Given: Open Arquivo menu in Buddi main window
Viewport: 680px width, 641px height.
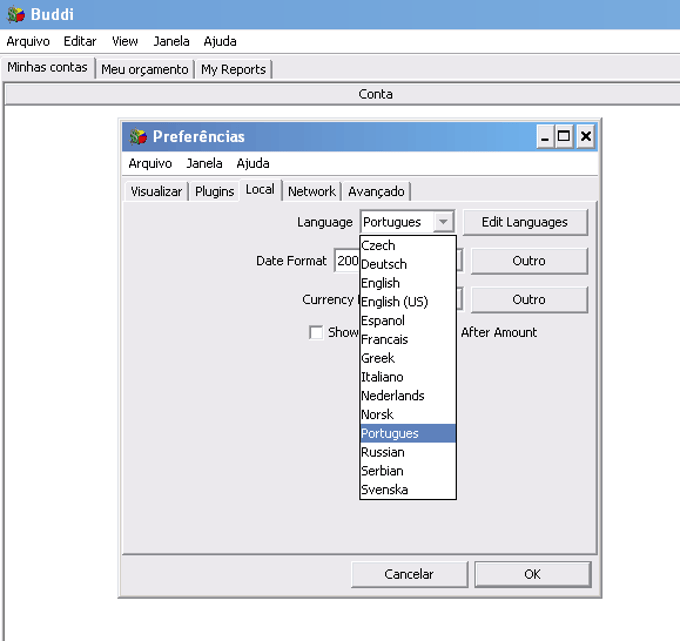Looking at the screenshot, I should tap(28, 42).
